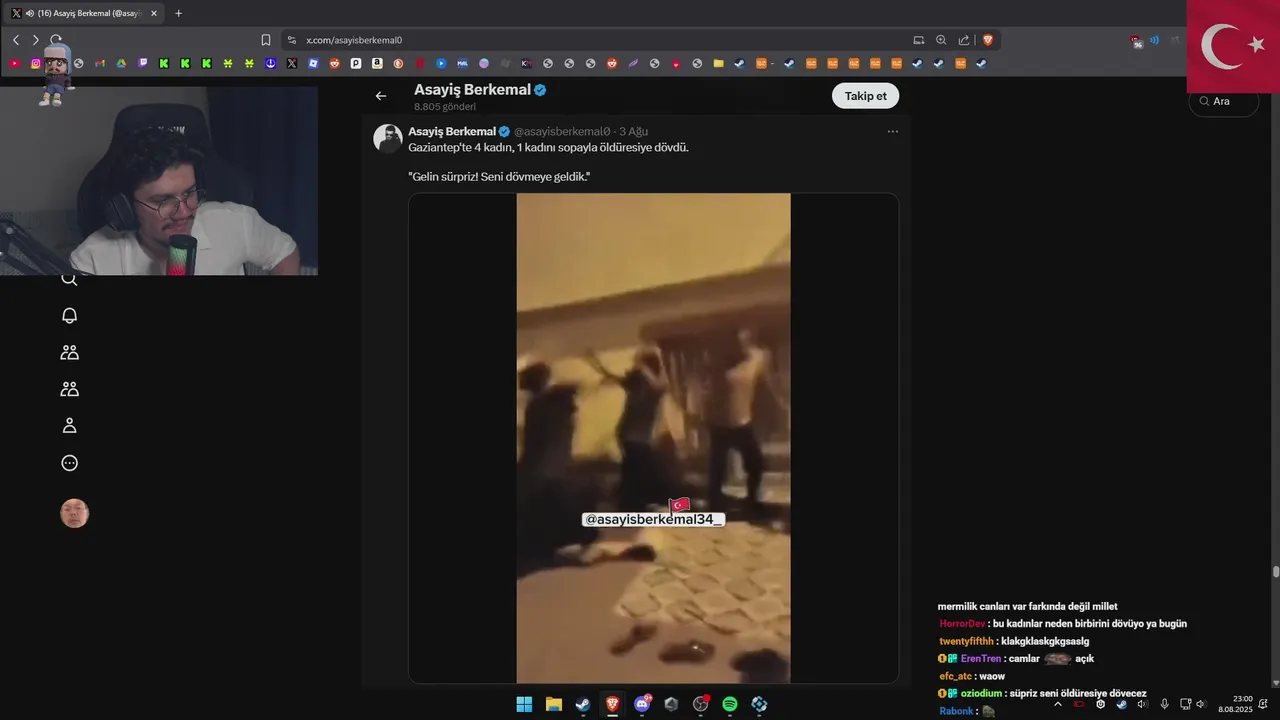Image resolution: width=1280 pixels, height=720 pixels.
Task: Open File Explorer from the taskbar
Action: pyautogui.click(x=554, y=704)
